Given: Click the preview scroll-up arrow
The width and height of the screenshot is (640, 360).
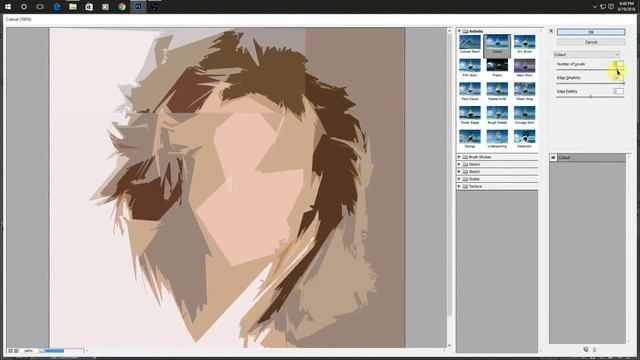Looking at the screenshot, I should point(450,31).
